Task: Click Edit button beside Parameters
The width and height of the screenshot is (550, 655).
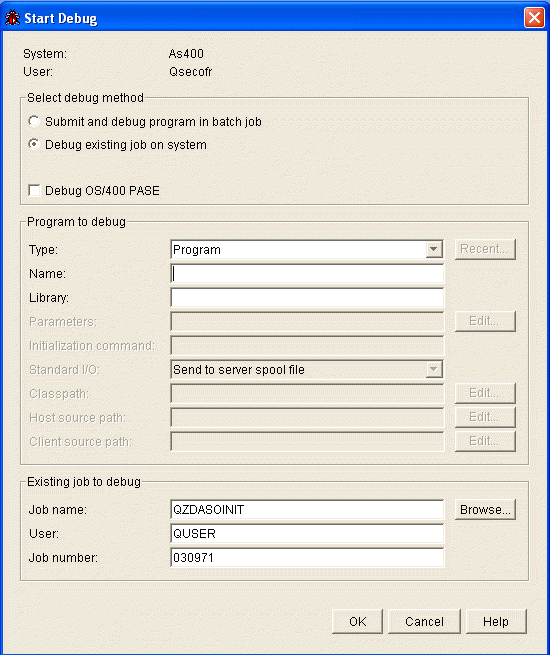Action: click(485, 321)
